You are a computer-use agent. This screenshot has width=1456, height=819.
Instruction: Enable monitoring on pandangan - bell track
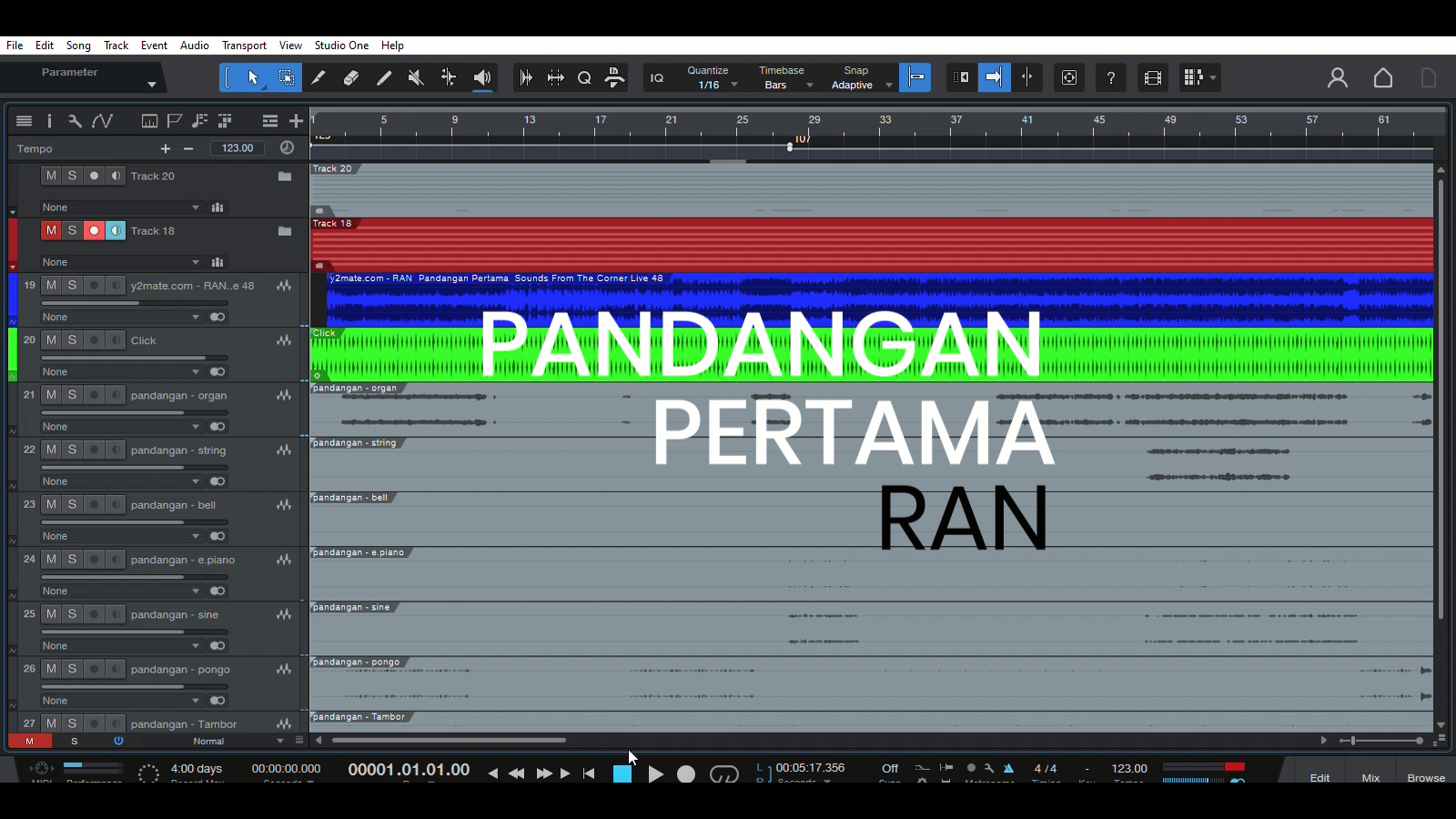(116, 504)
